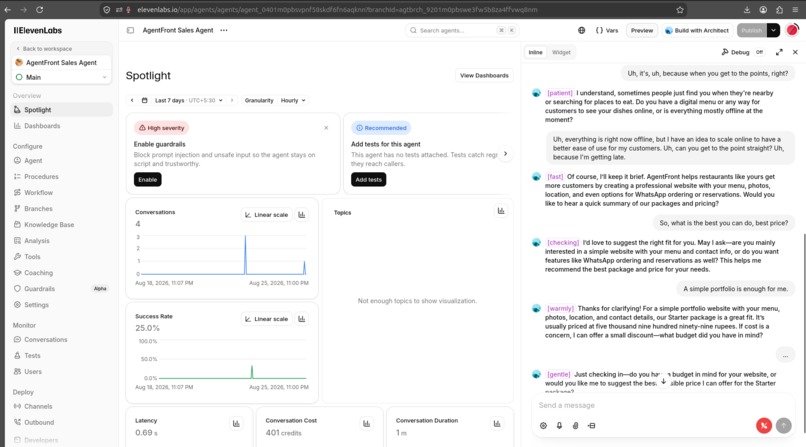Screen dimensions: 806x447
Task: Open Guardrails in the sidebar
Action: point(62,289)
